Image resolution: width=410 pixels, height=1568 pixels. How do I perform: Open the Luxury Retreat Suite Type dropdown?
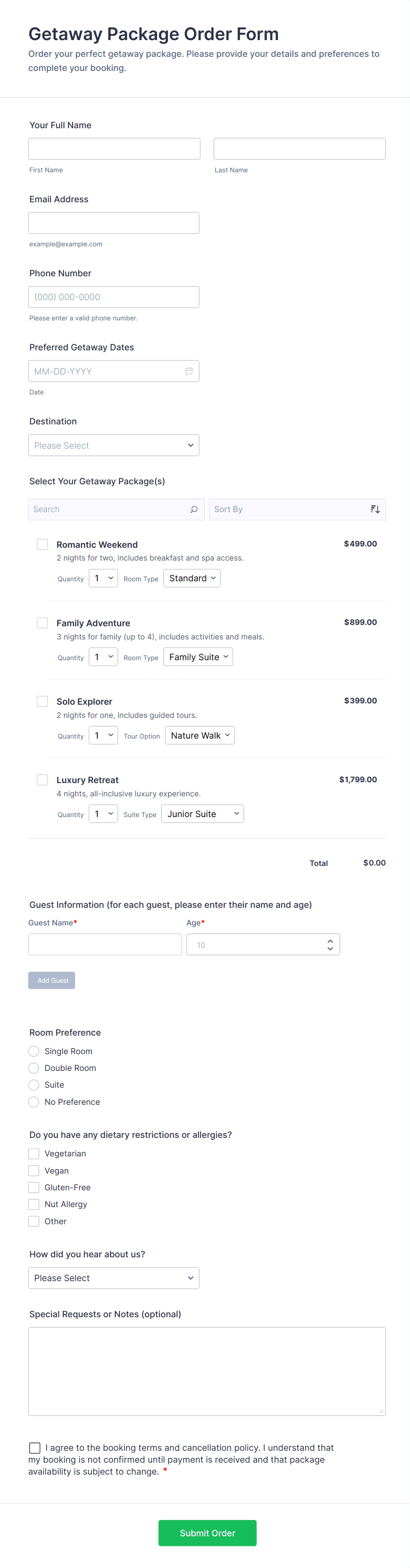tap(202, 814)
